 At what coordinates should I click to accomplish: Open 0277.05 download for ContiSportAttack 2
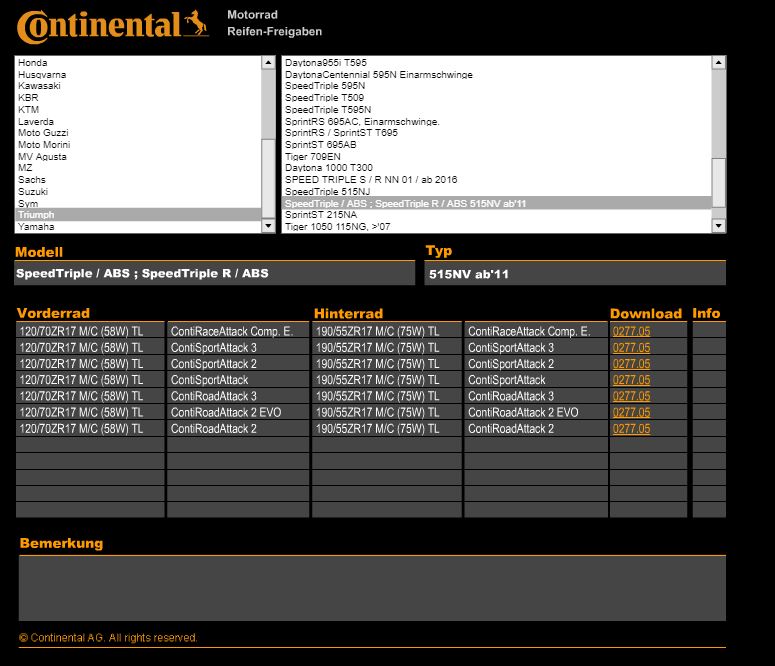tap(631, 364)
